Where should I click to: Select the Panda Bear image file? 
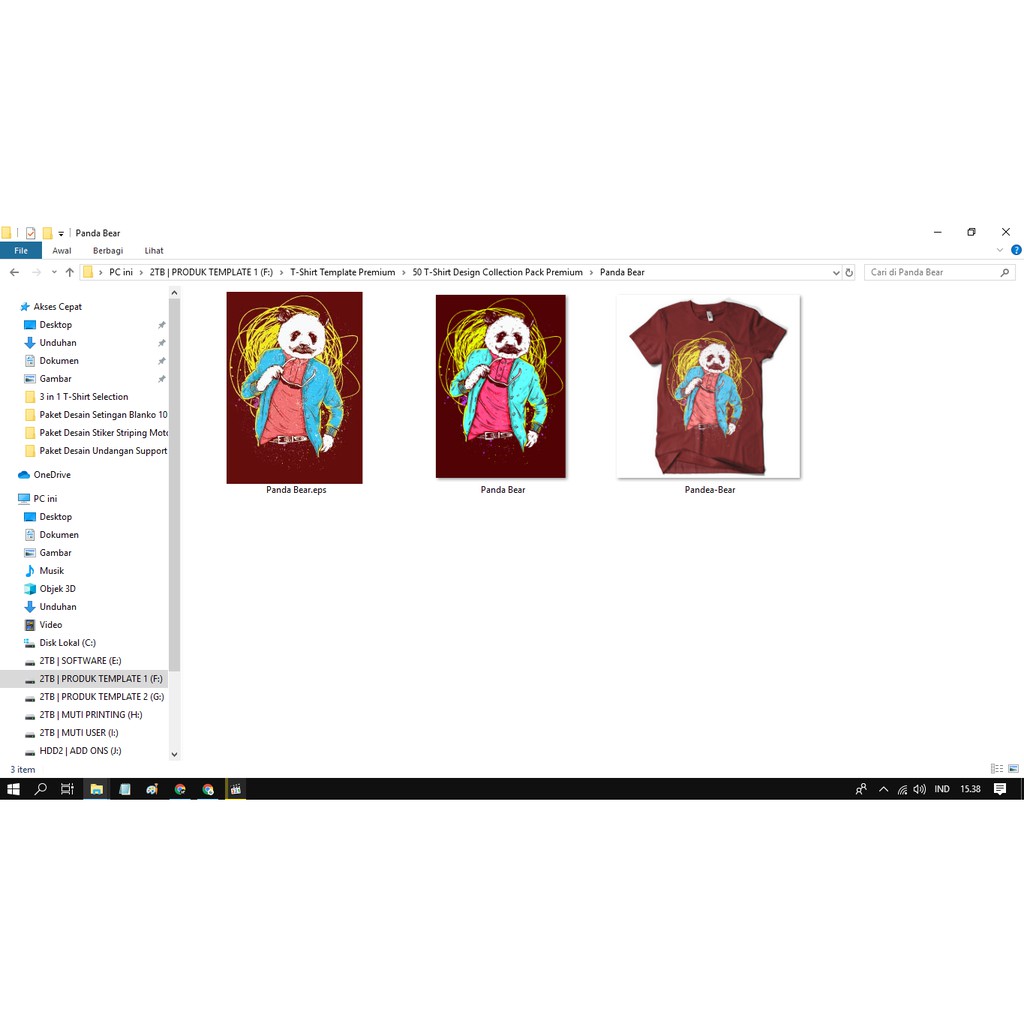pyautogui.click(x=501, y=387)
